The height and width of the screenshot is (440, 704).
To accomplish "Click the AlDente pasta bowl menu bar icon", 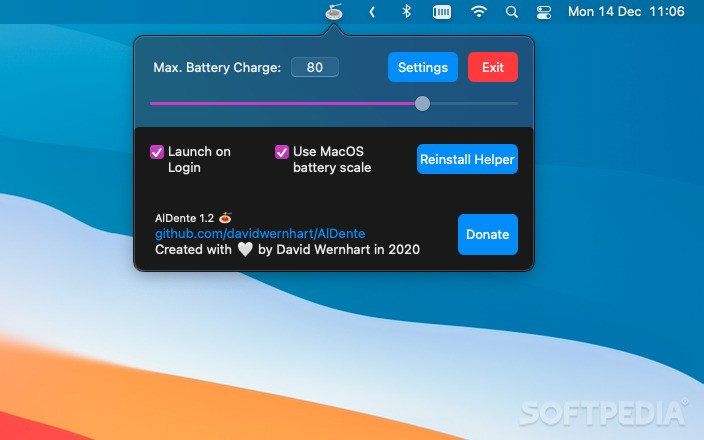I will pyautogui.click(x=334, y=12).
